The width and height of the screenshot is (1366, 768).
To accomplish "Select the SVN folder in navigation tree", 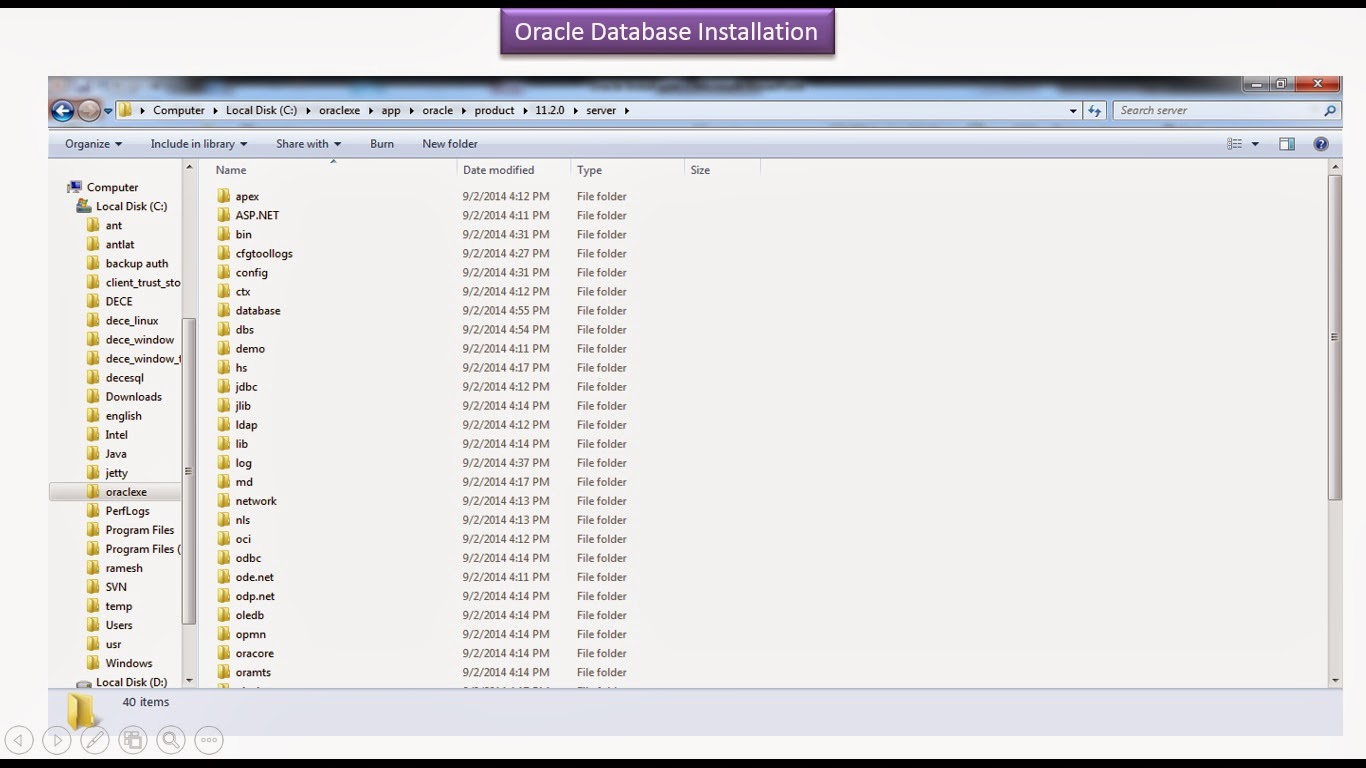I will (116, 587).
